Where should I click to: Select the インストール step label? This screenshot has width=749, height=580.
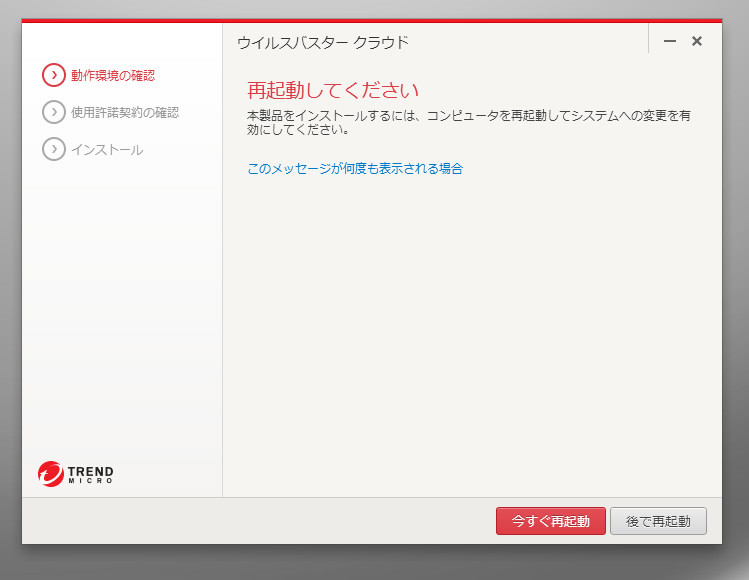[107, 150]
